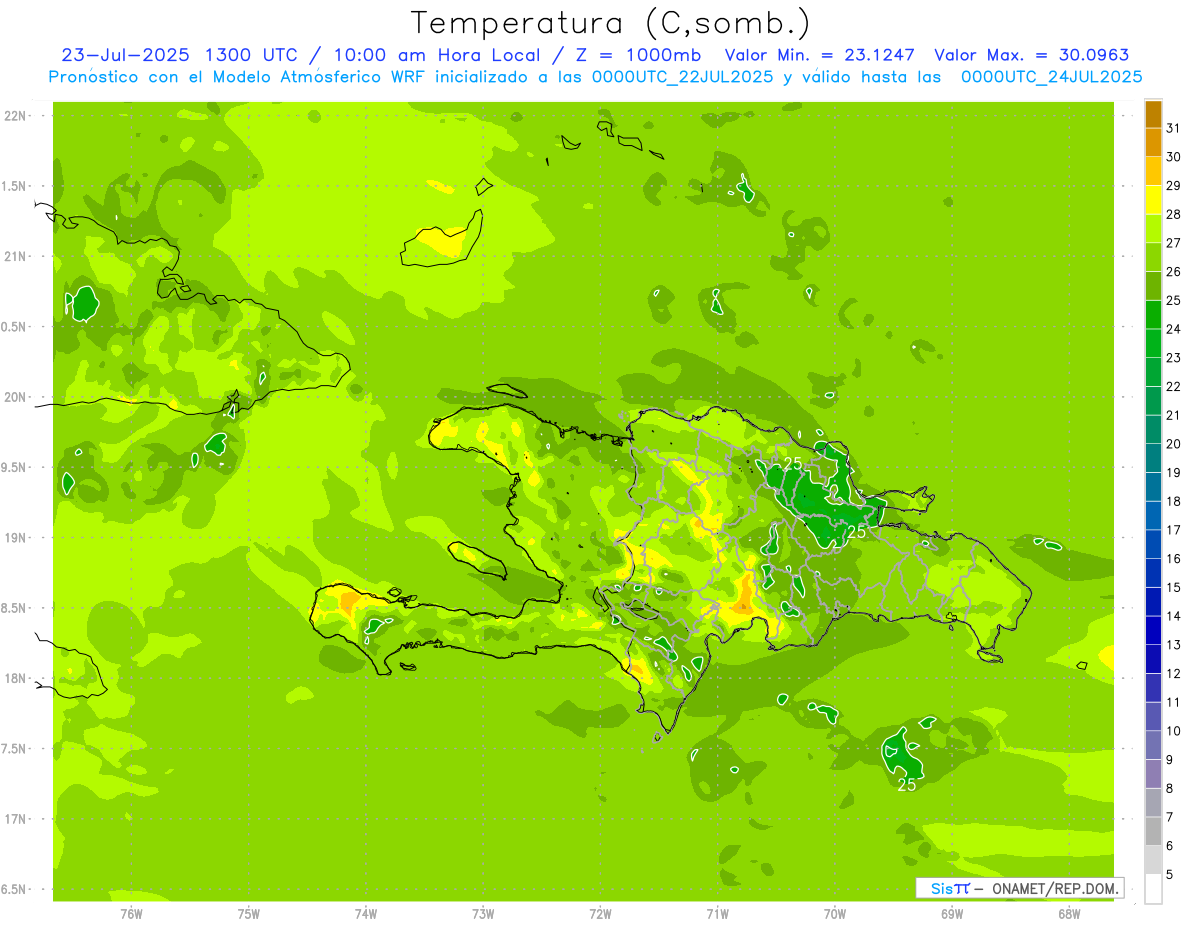Click the "1.5N" latitude label

16,186
